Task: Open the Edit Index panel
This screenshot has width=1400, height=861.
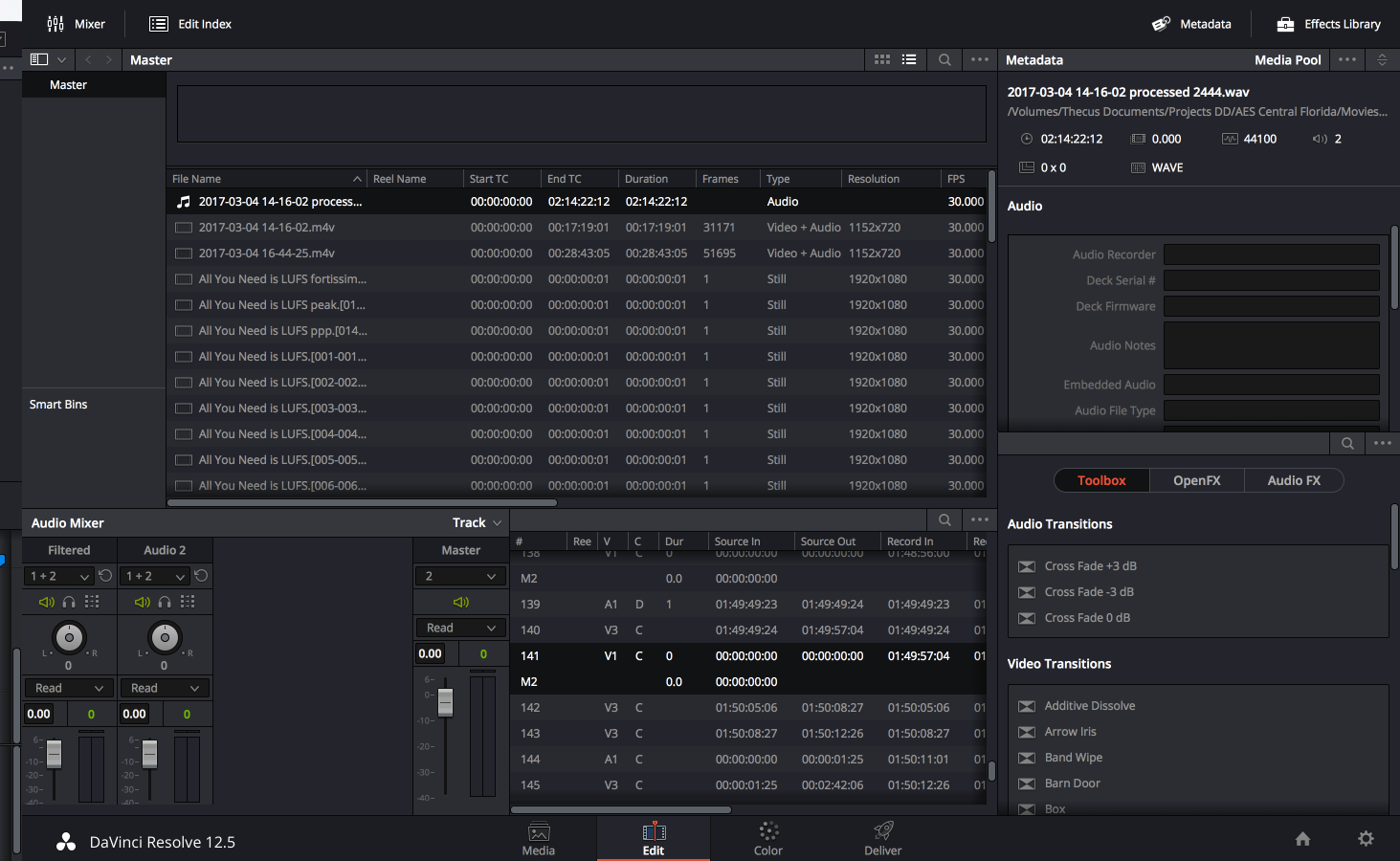Action: (x=190, y=24)
